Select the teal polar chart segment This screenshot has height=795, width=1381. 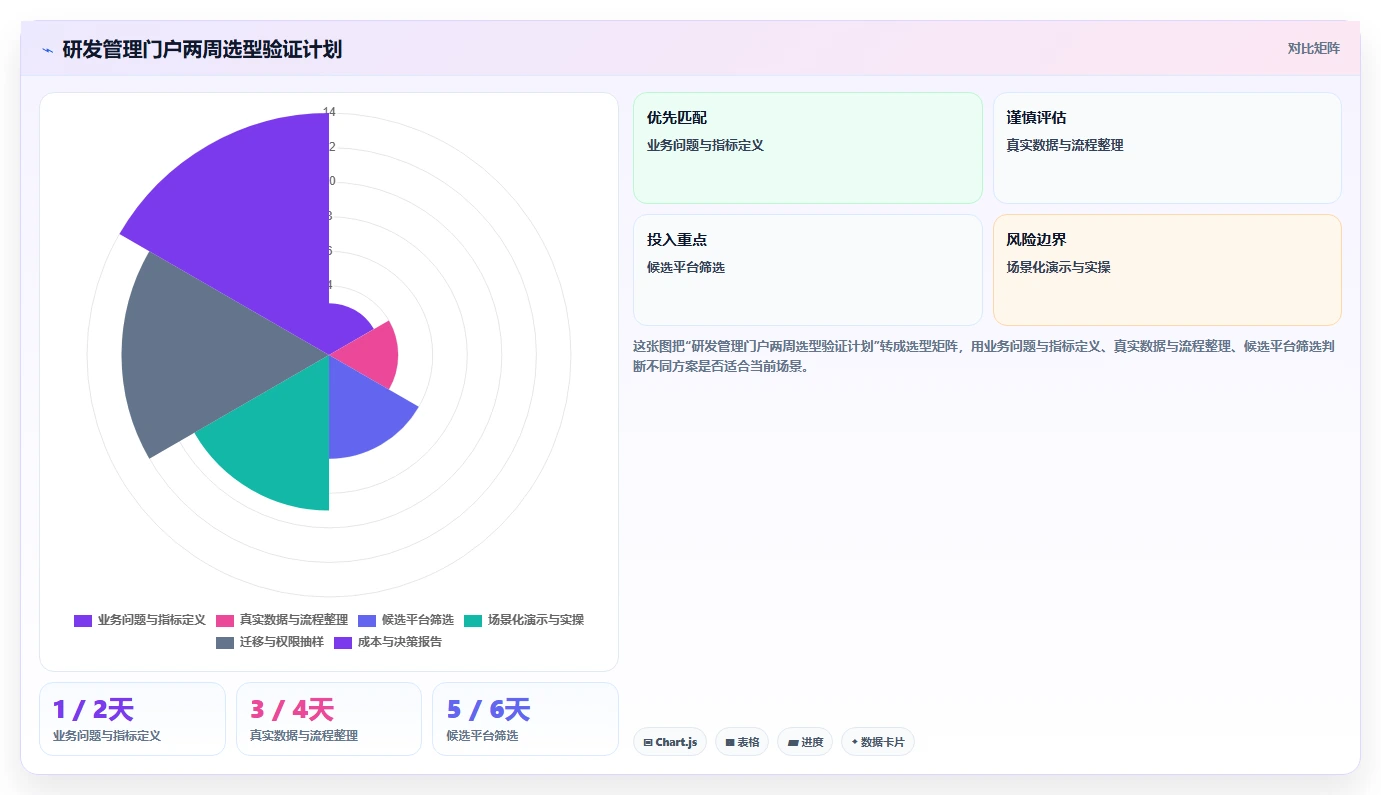point(275,445)
